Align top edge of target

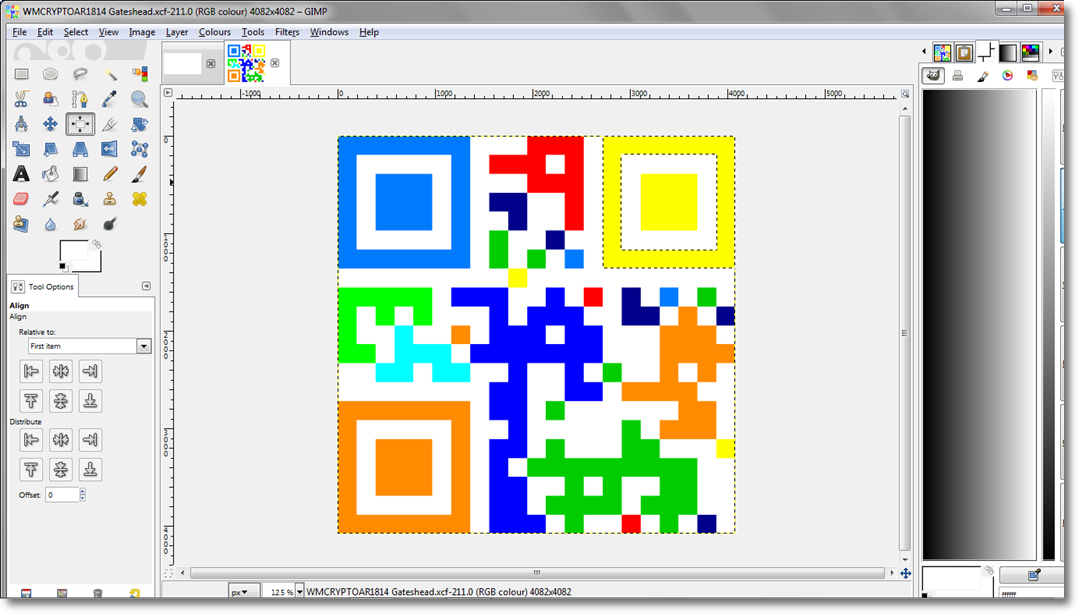click(x=31, y=401)
